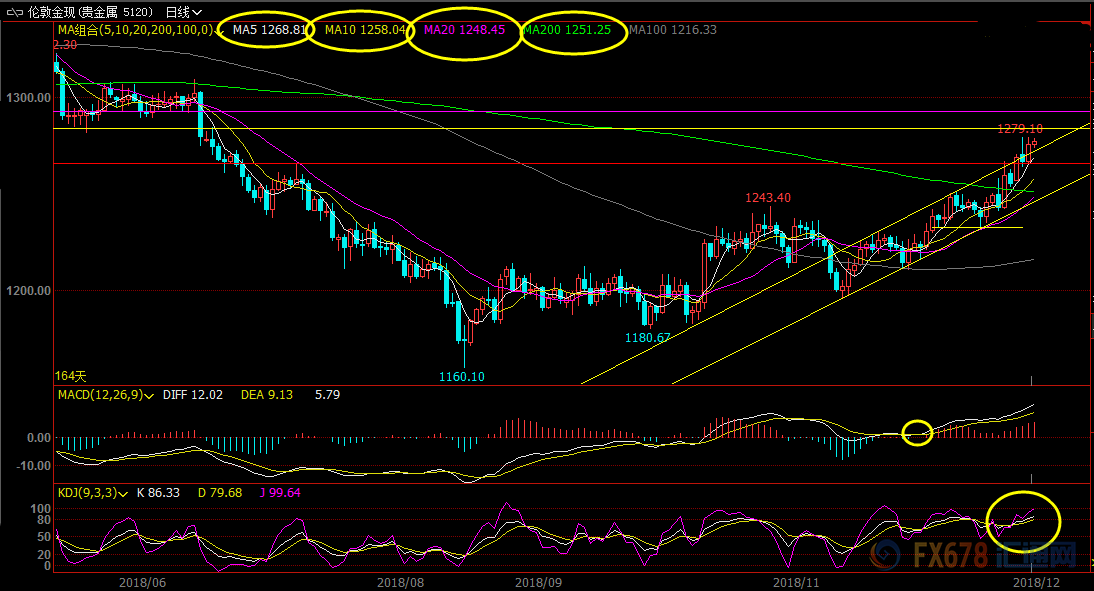1094x591 pixels.
Task: Select the DEA 9.13 reading
Action: click(x=267, y=395)
